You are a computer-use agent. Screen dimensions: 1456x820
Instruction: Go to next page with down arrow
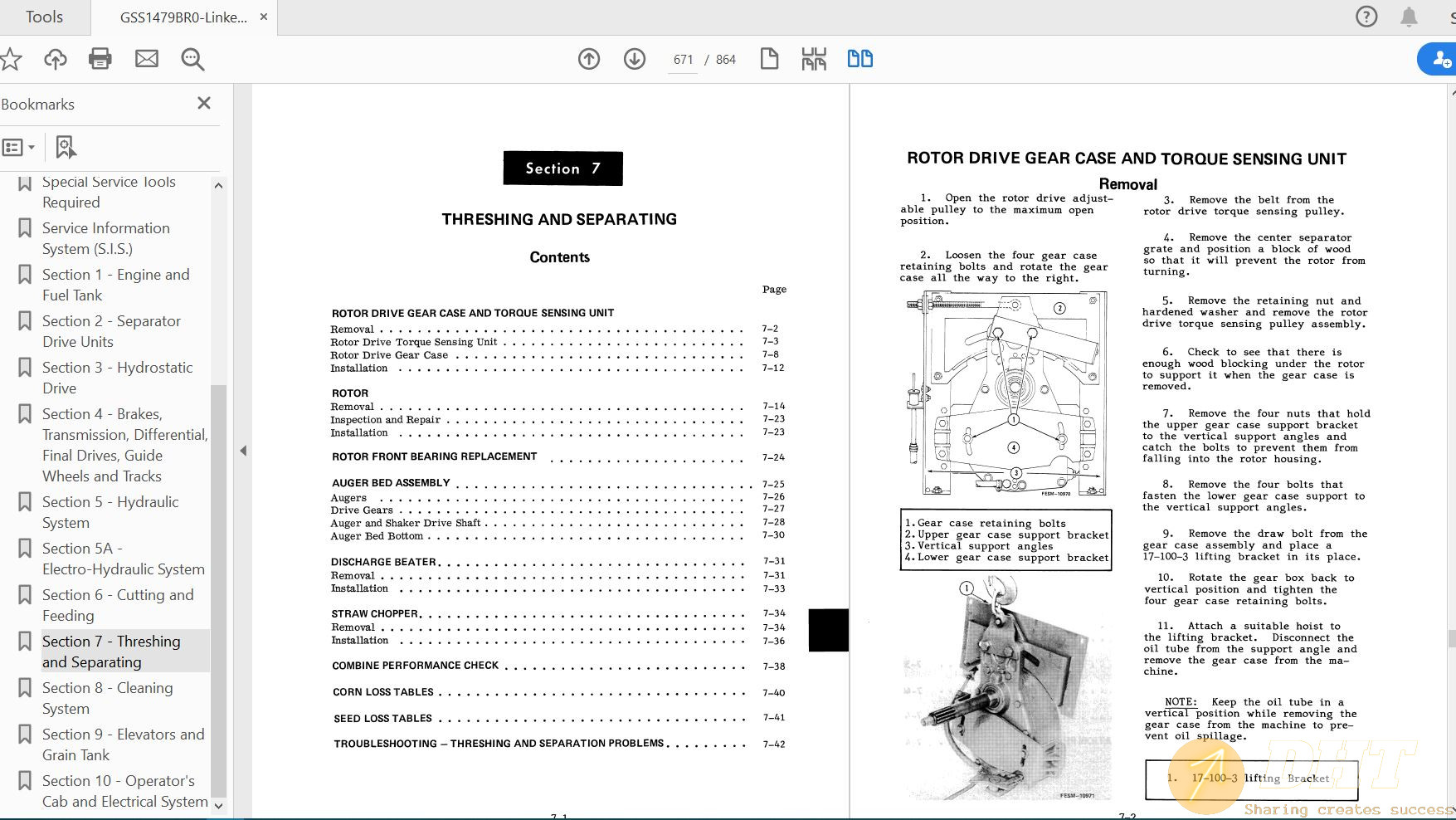tap(634, 59)
